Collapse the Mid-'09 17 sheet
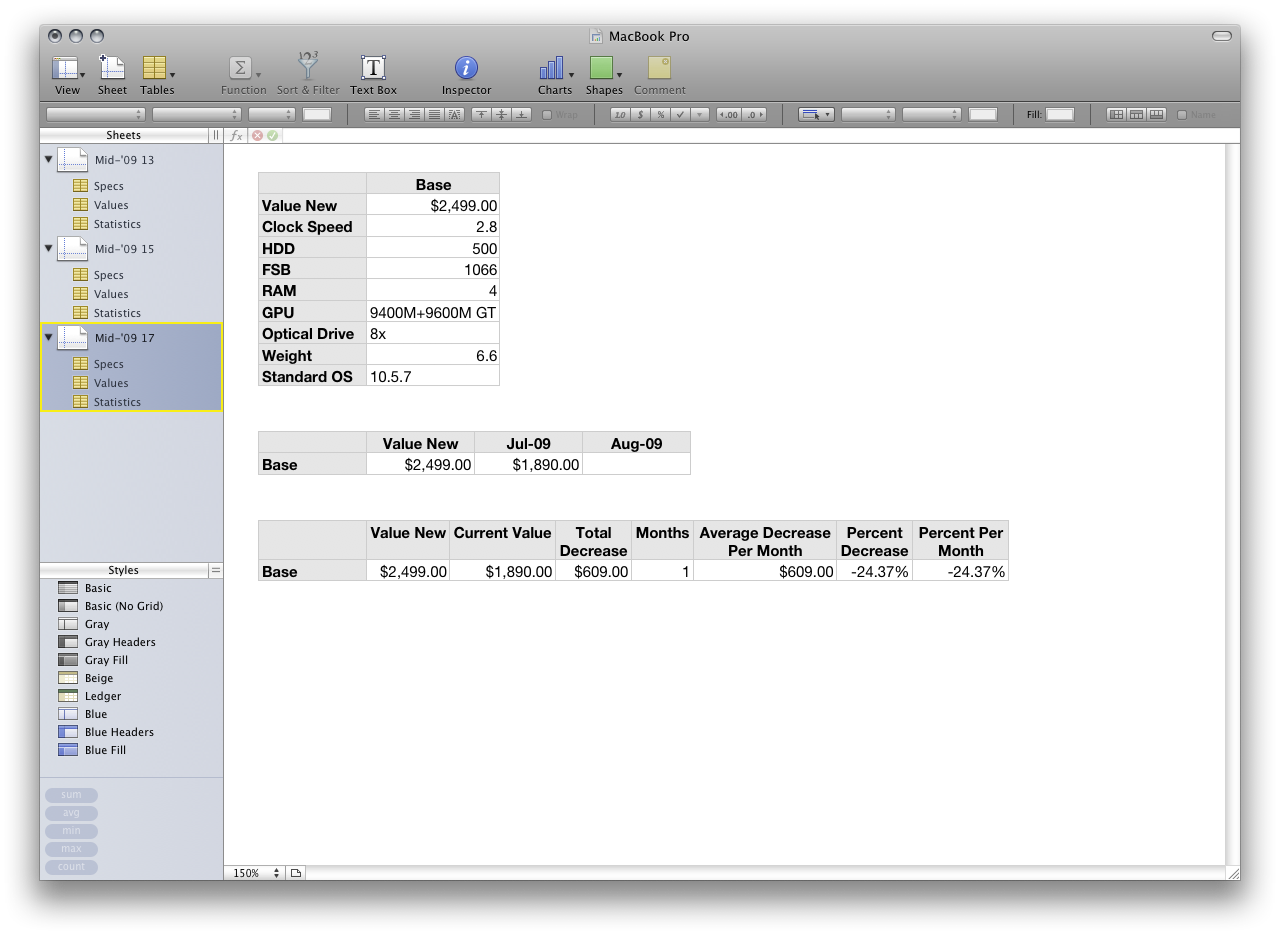The image size is (1280, 935). 48,337
